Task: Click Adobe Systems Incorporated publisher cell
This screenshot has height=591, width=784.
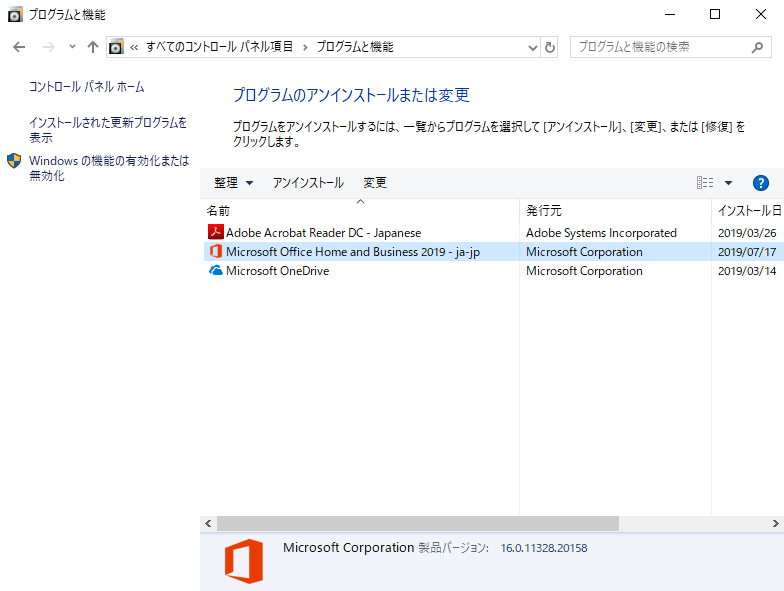Action: (601, 233)
